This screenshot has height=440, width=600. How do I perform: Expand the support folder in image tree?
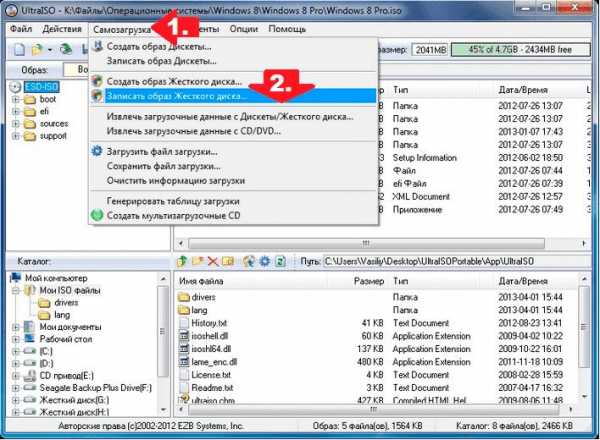[16, 136]
